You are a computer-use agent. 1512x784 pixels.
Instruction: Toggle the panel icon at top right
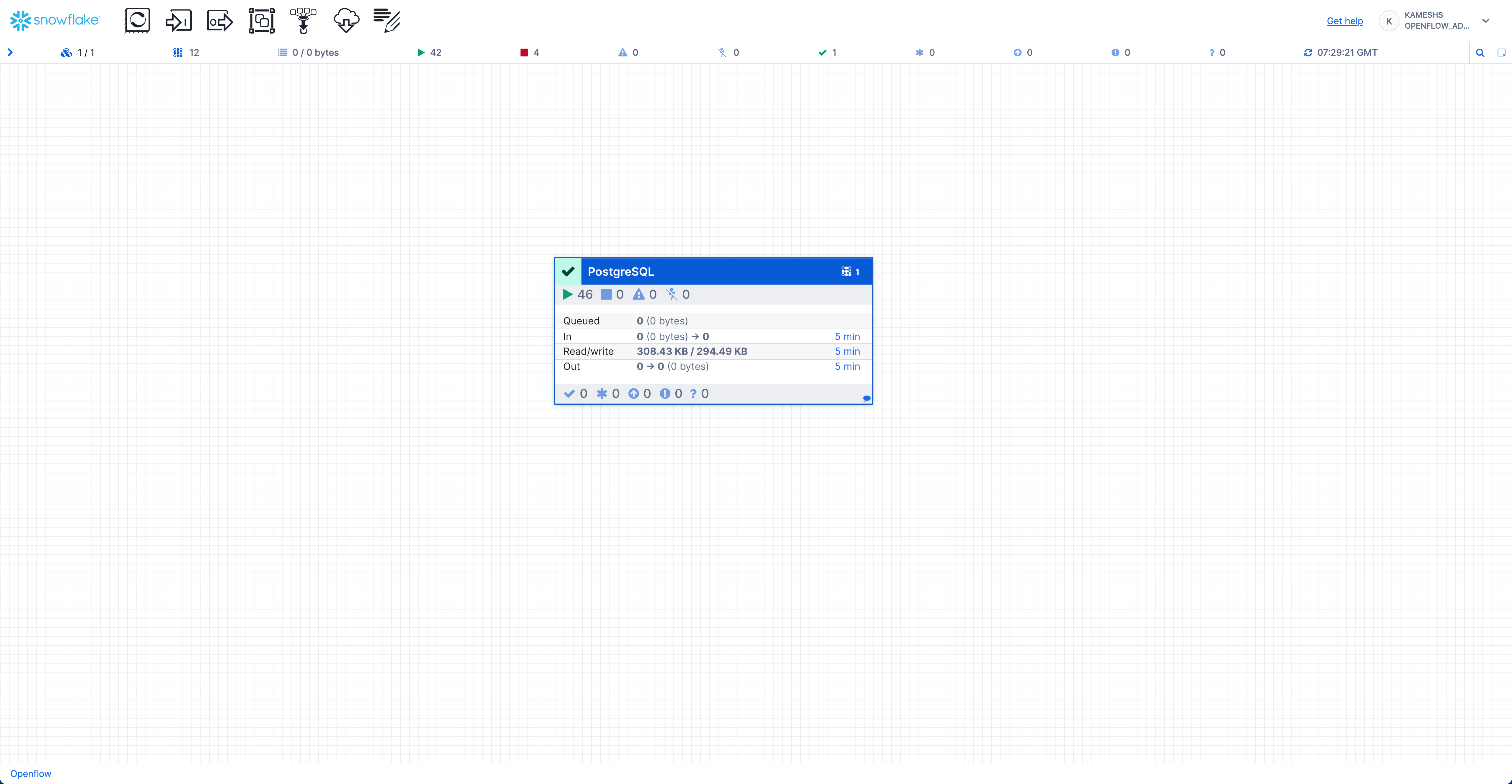point(1501,53)
